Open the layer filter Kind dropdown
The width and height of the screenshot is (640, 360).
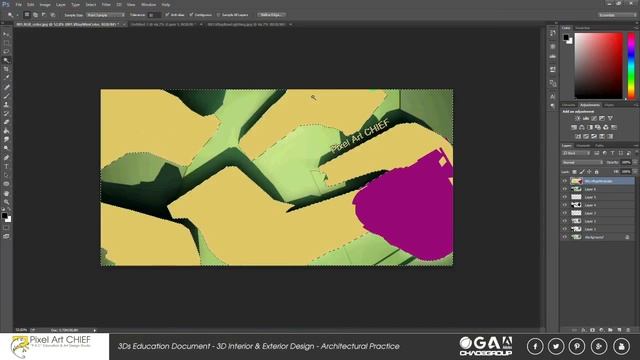(x=576, y=153)
